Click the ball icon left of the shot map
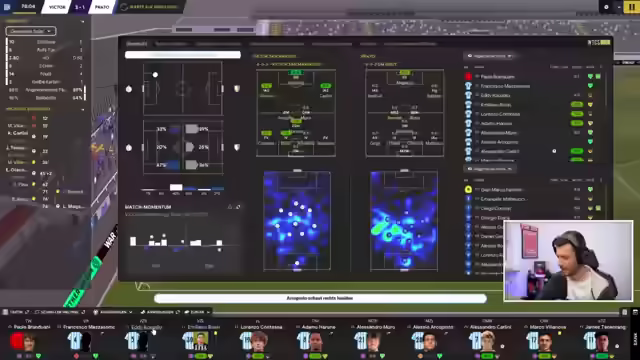Viewport: 640px width, 360px height. point(129,89)
